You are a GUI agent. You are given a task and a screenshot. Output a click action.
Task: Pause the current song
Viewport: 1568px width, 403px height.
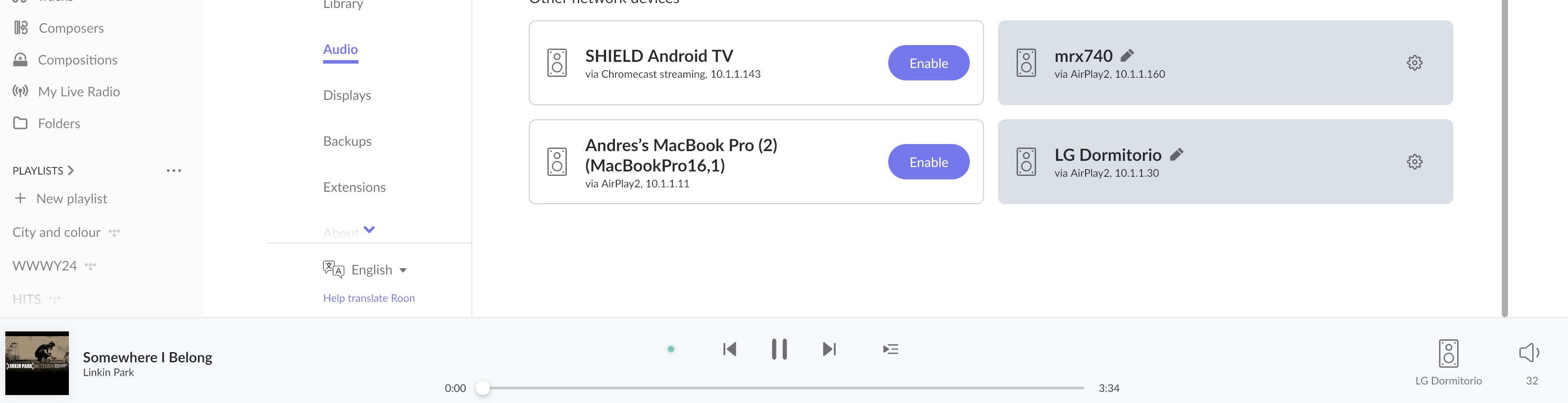(779, 350)
